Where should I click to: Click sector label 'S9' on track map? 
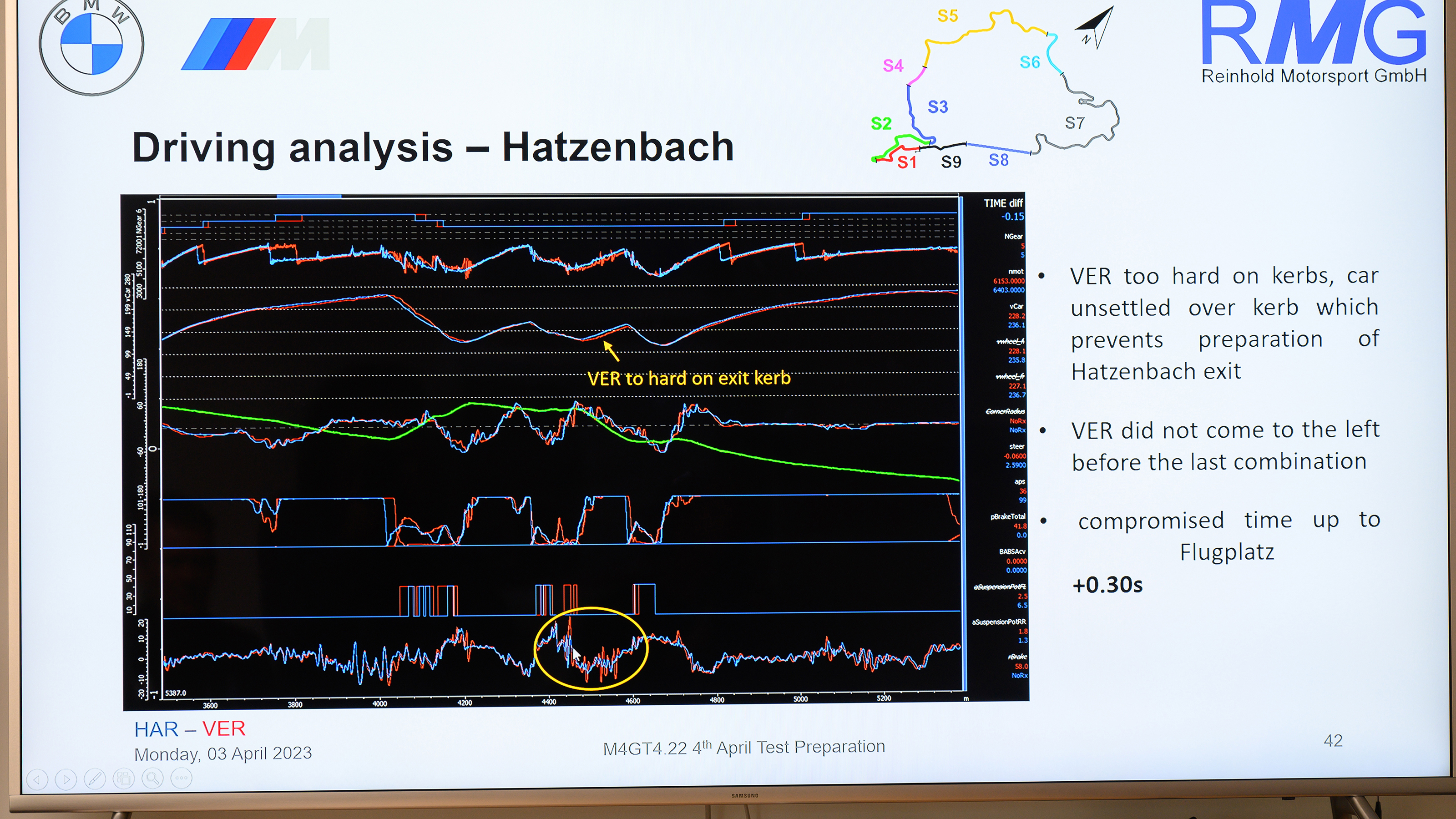[x=951, y=162]
